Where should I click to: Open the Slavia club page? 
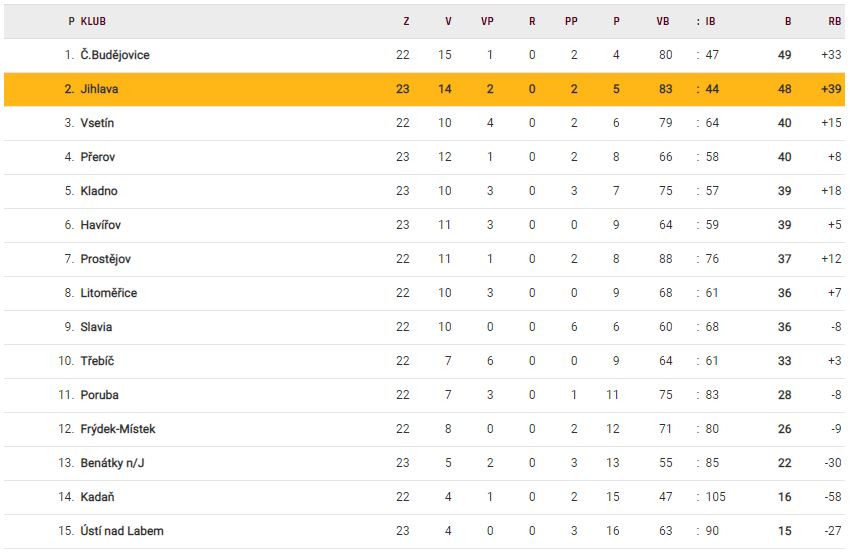click(x=97, y=327)
